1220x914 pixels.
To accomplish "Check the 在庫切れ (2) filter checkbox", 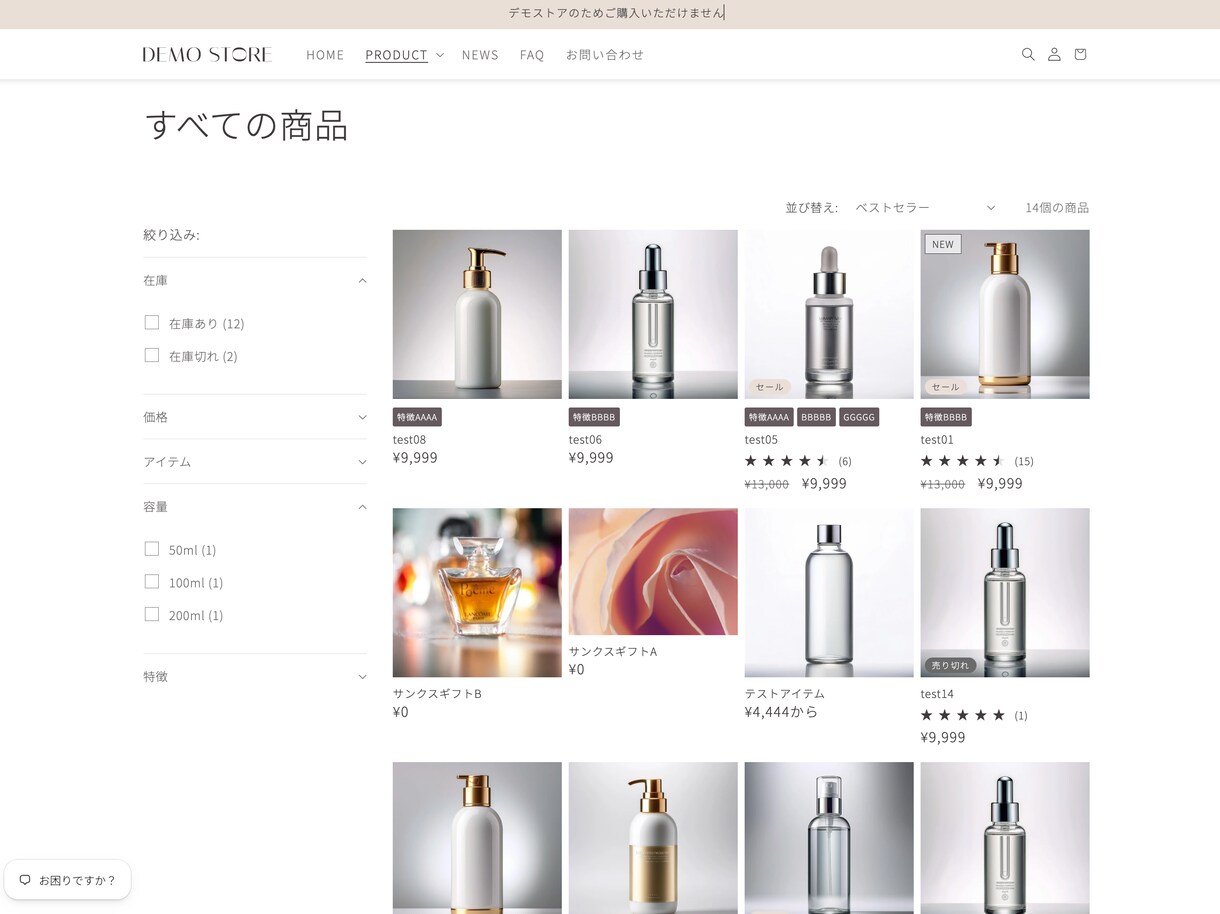I will 152,355.
